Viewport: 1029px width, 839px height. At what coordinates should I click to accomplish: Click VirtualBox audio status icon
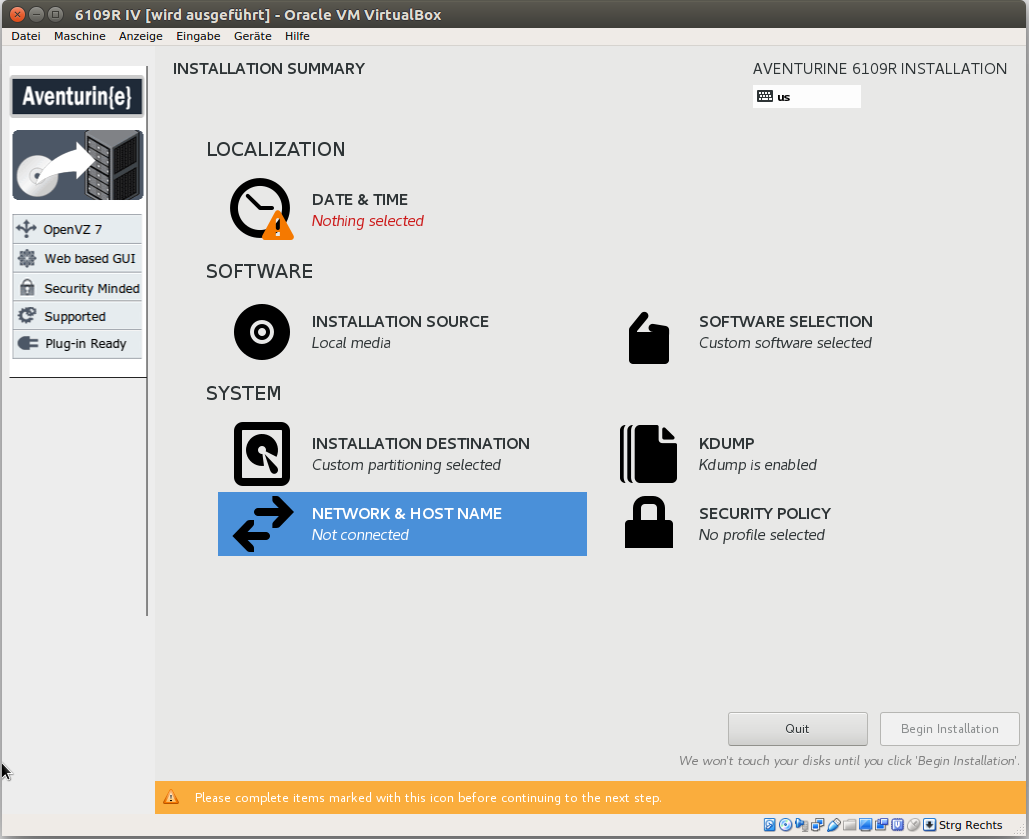click(x=801, y=825)
